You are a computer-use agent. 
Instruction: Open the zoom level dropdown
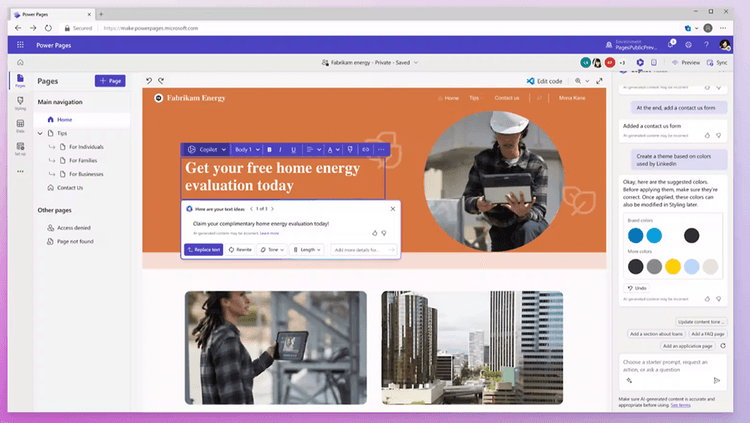[x=582, y=81]
